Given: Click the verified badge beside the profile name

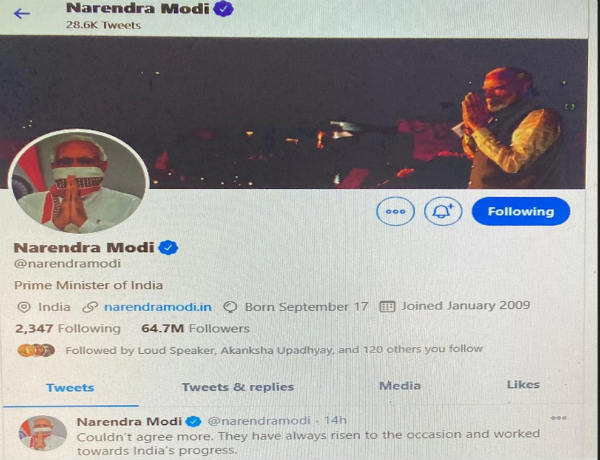Looking at the screenshot, I should [x=168, y=248].
